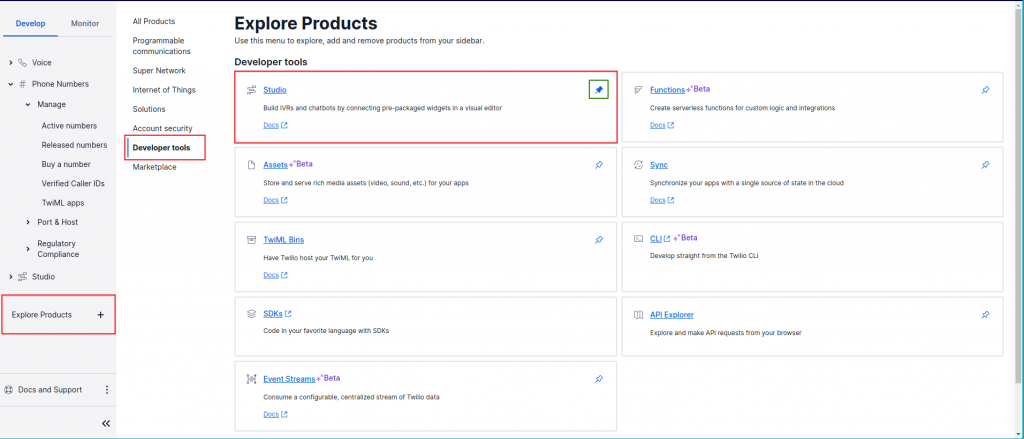Expand the Voice section
Image resolution: width=1024 pixels, height=439 pixels.
[10, 63]
